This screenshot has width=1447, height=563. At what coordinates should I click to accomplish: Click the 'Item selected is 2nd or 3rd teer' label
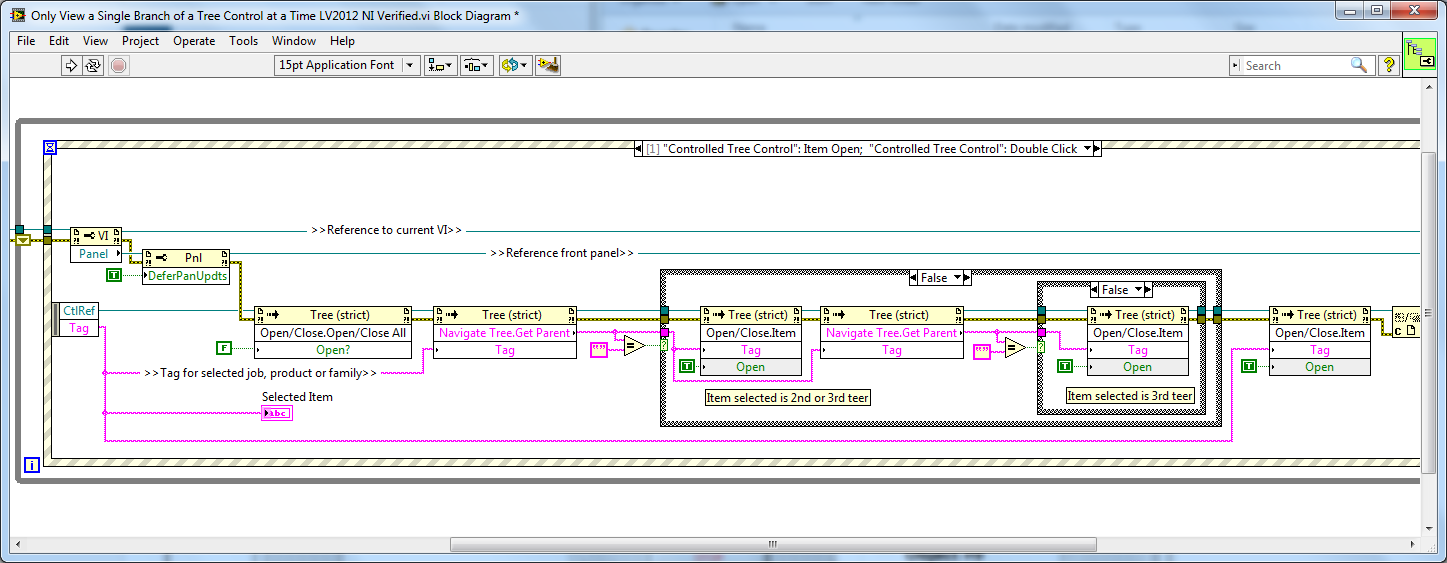[x=788, y=397]
